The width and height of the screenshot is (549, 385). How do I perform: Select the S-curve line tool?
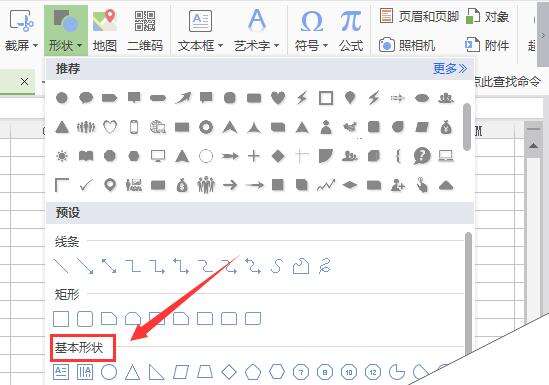pos(277,266)
